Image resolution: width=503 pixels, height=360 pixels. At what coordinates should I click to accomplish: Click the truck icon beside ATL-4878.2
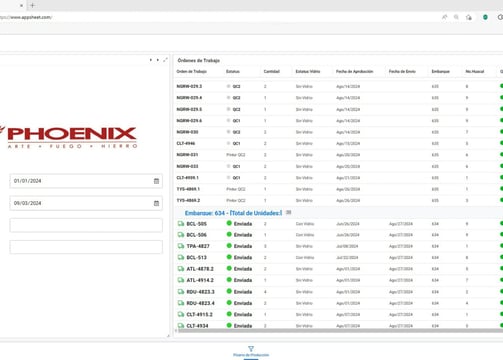tap(181, 269)
